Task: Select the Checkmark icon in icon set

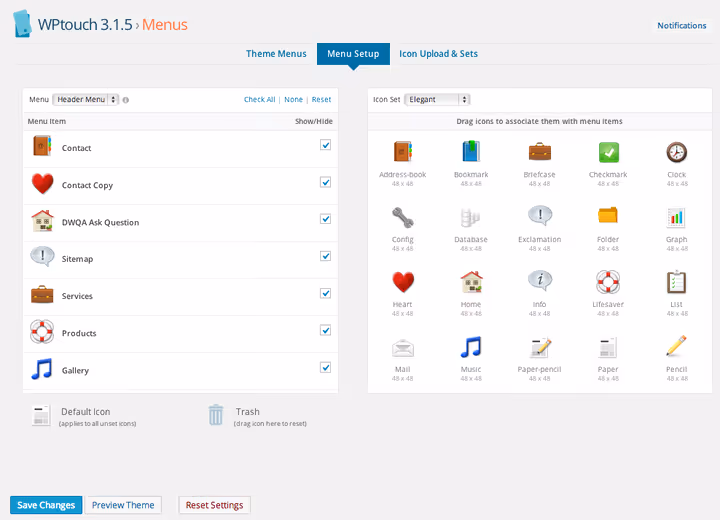Action: (x=608, y=152)
